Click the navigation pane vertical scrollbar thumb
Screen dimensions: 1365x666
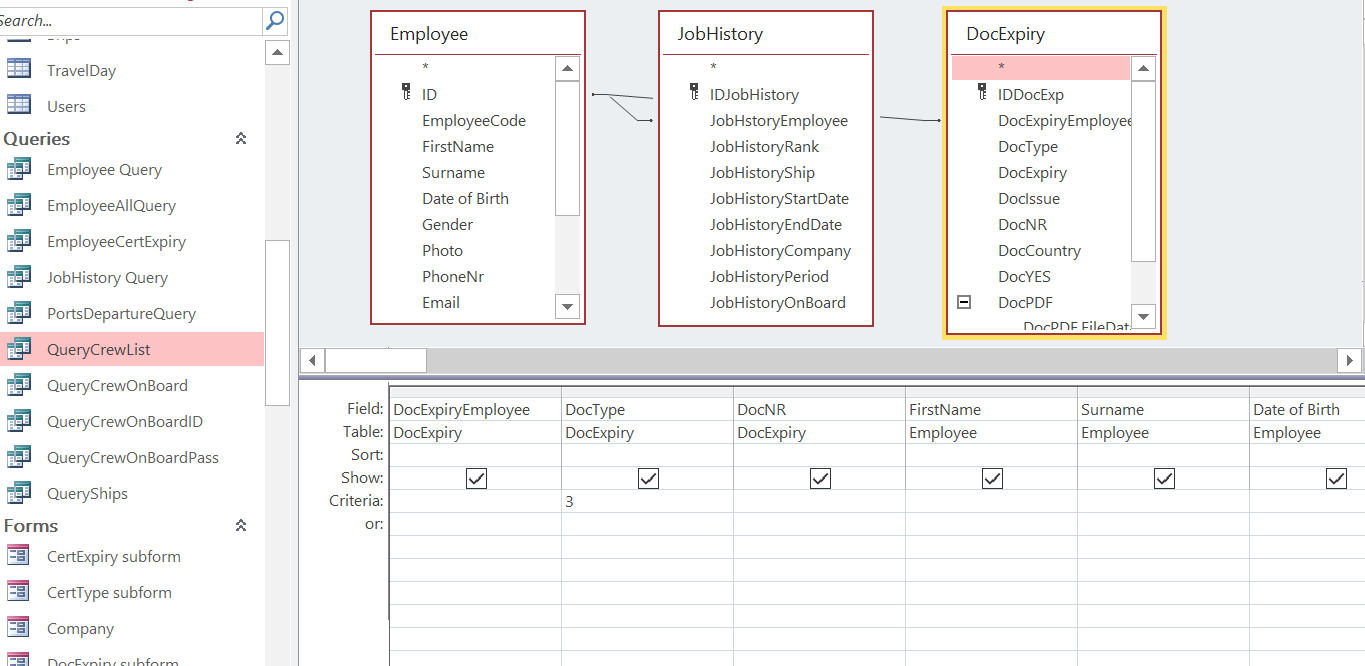click(277, 322)
